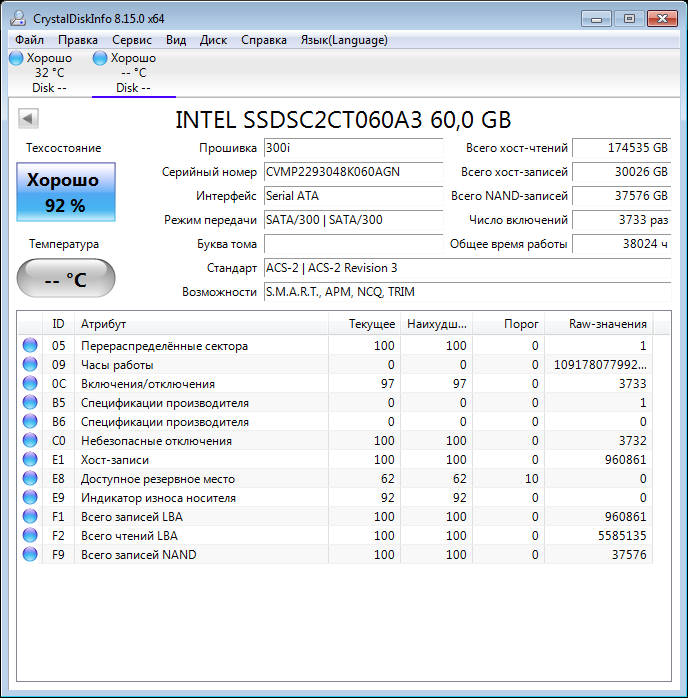Screen dimensions: 688x698
Task: Click the Порог column header
Action: [x=509, y=324]
